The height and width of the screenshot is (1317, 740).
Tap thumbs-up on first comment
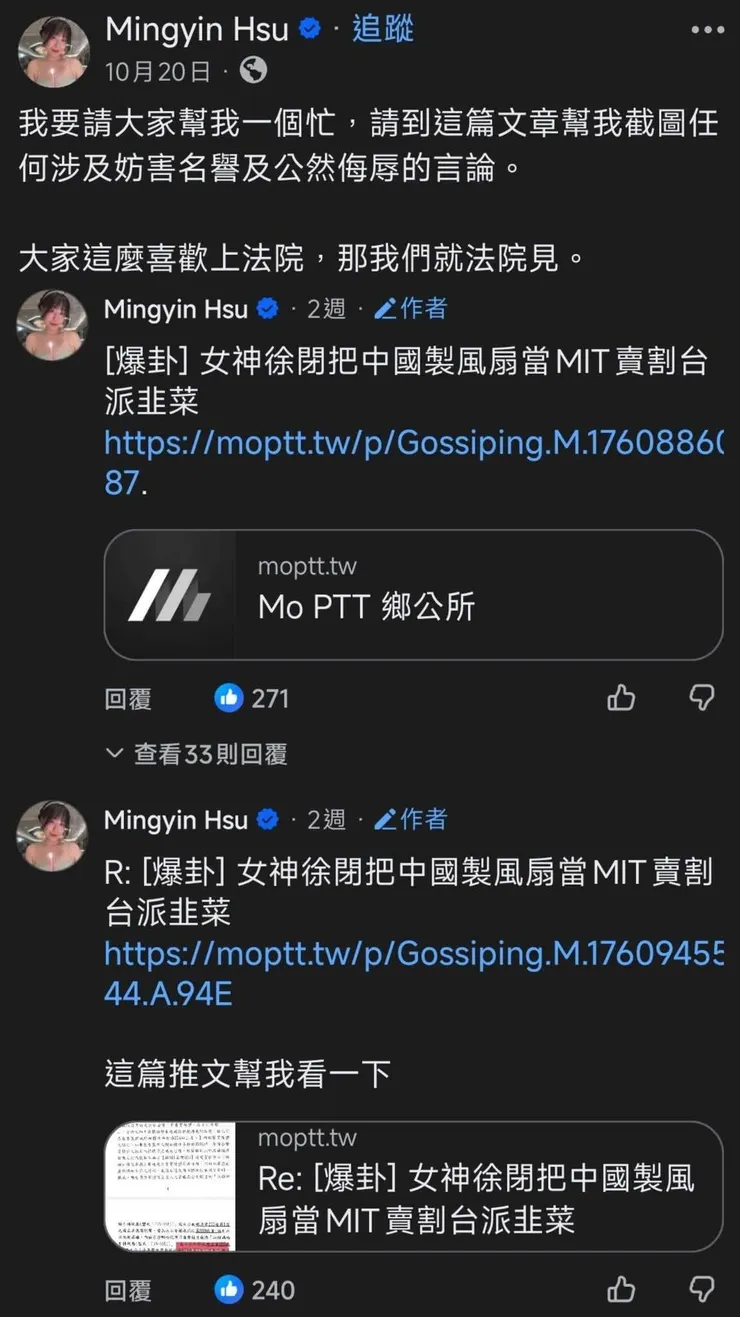[x=621, y=697]
